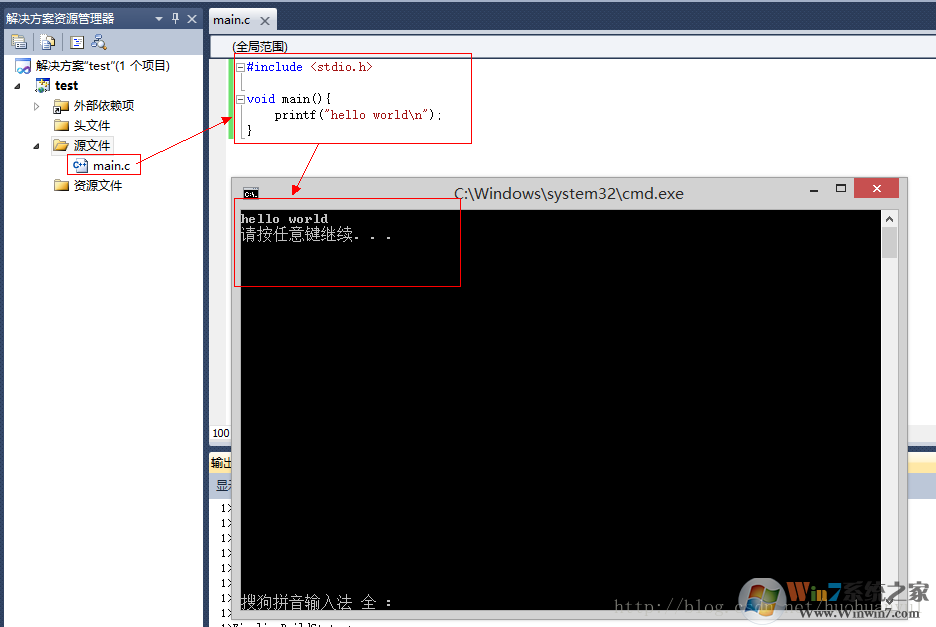This screenshot has height=627, width=936.
Task: Click the Show All Files toolbar icon
Action: (47, 42)
